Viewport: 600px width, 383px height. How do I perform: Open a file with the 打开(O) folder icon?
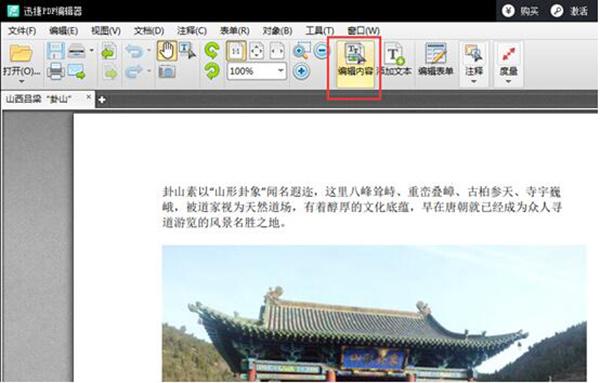click(21, 53)
